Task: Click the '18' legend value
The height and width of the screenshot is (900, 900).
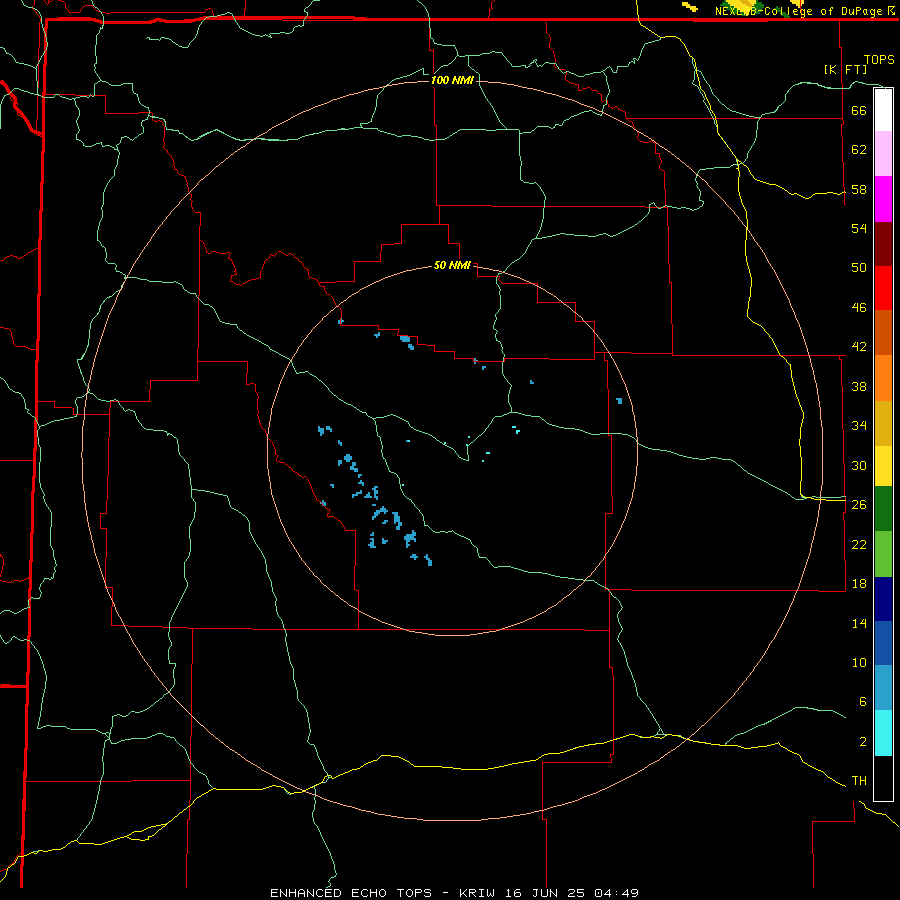Action: coord(859,584)
